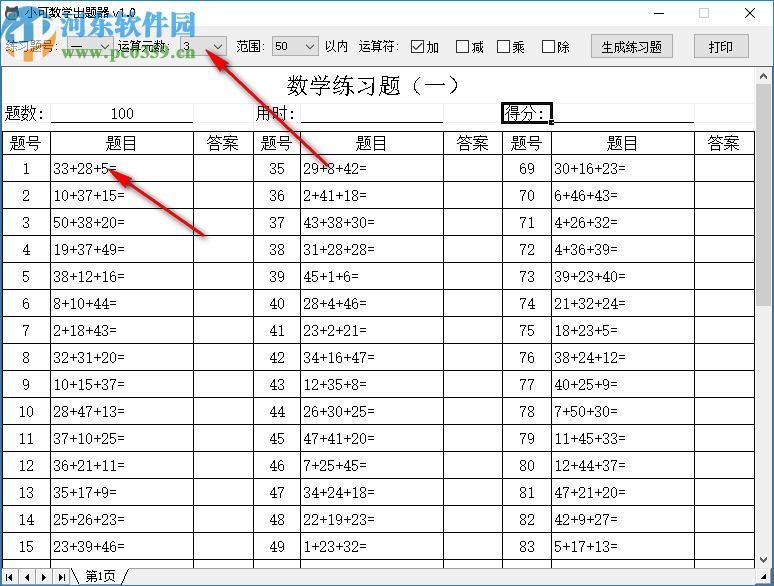Select question cell 18+23+5=

pos(623,330)
